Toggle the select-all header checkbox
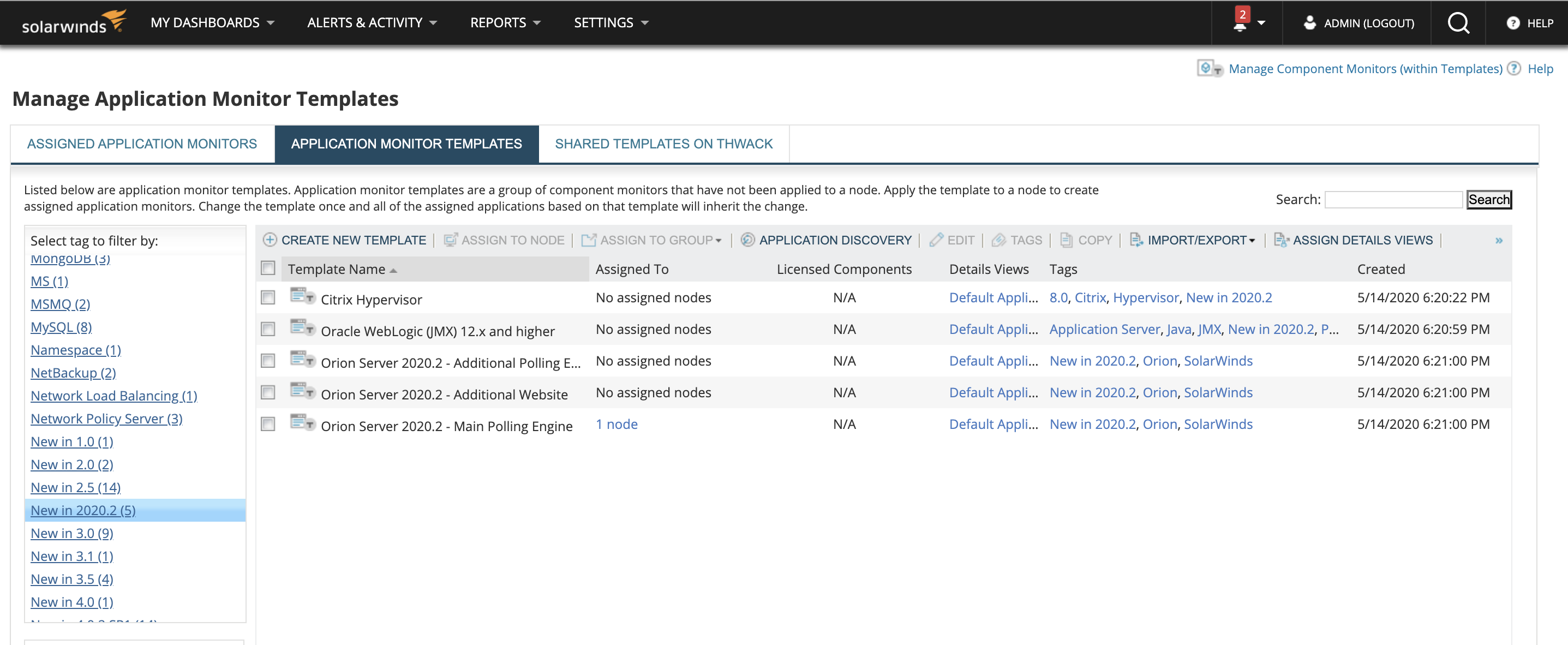Viewport: 1568px width, 645px height. coord(268,268)
